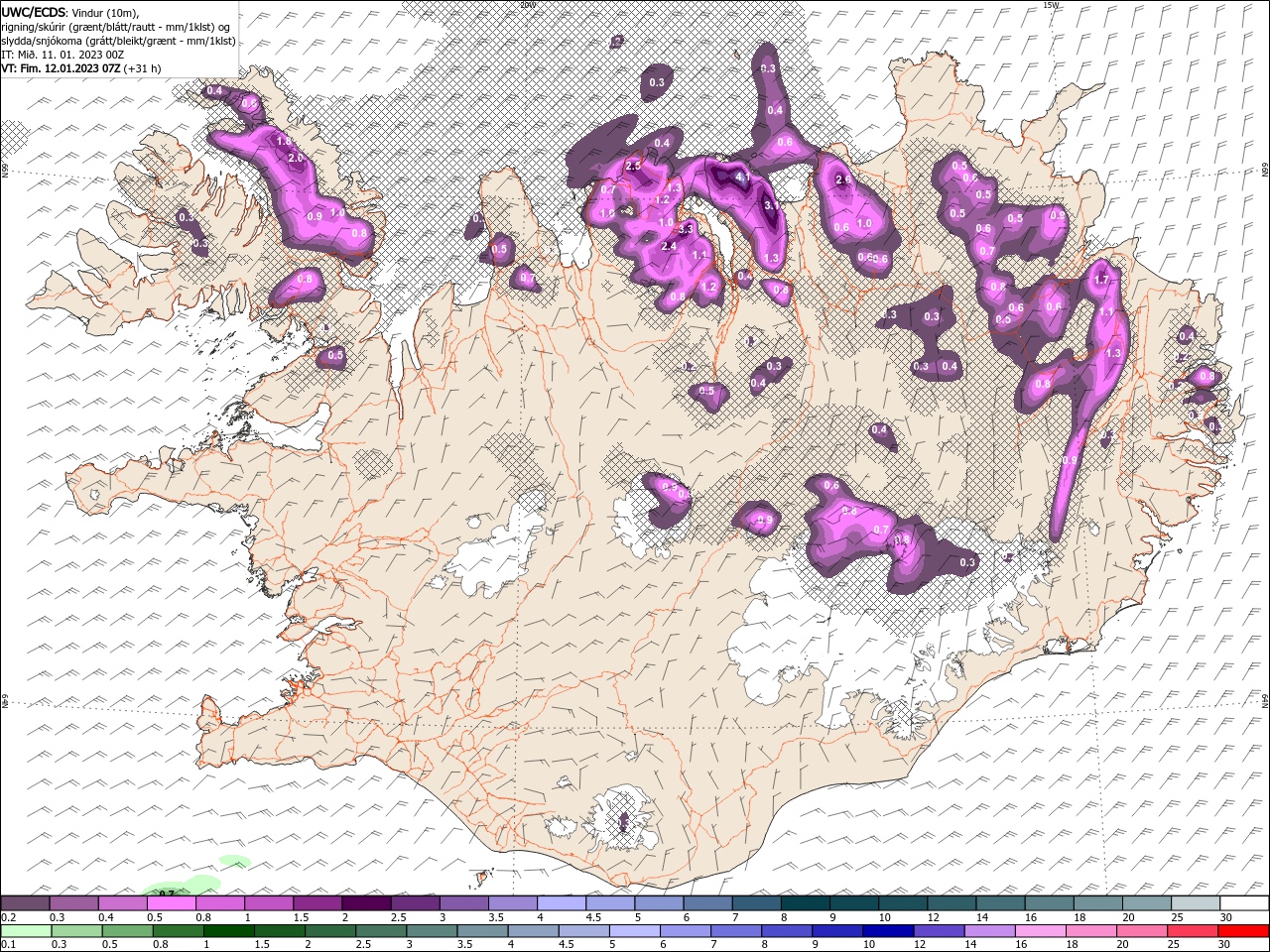The width and height of the screenshot is (1270, 952).
Task: Click the 'IT: Mið. 11. 01. 2023 00Z' line
Action: [63, 55]
